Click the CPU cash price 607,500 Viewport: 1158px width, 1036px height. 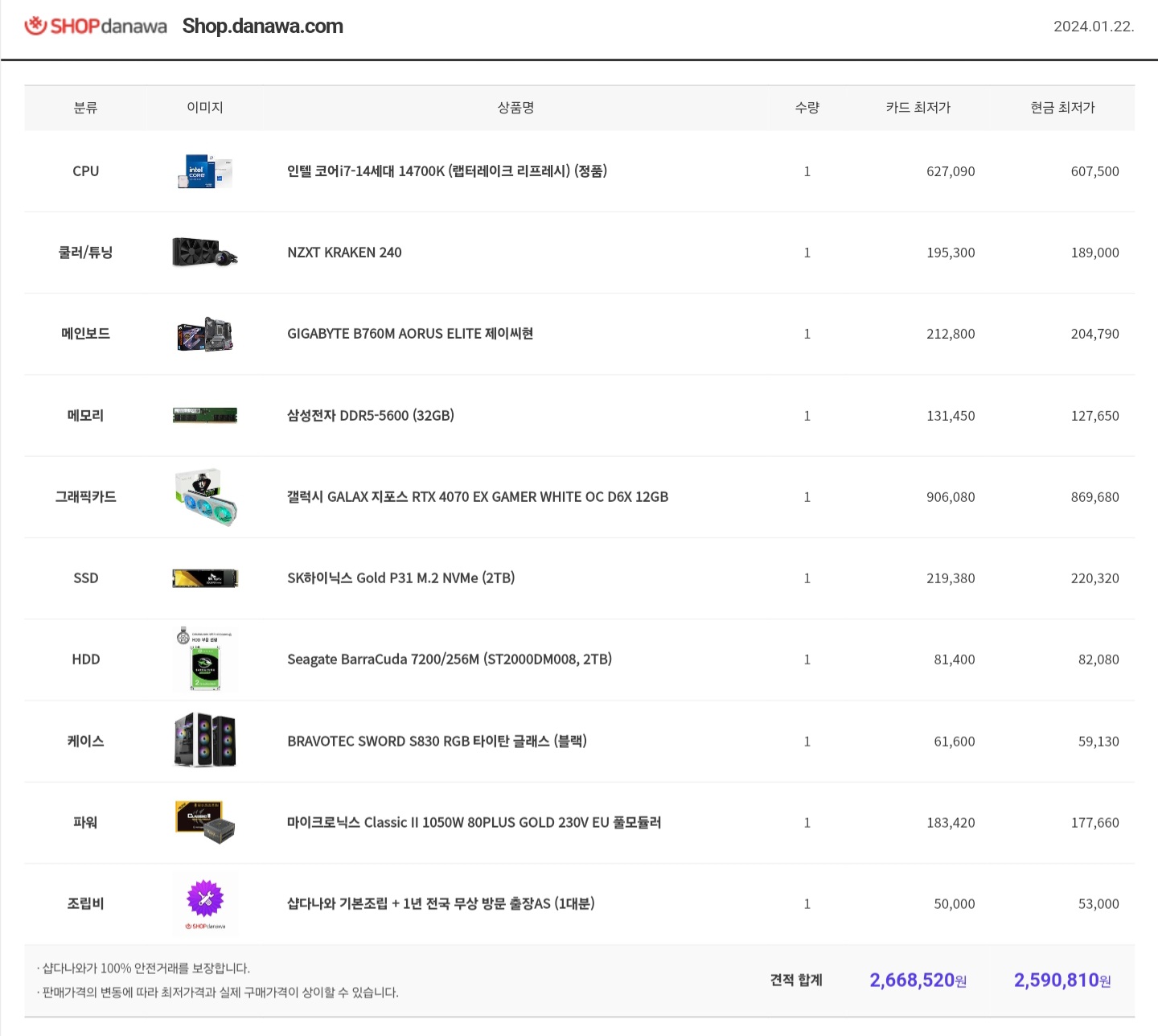(1094, 171)
